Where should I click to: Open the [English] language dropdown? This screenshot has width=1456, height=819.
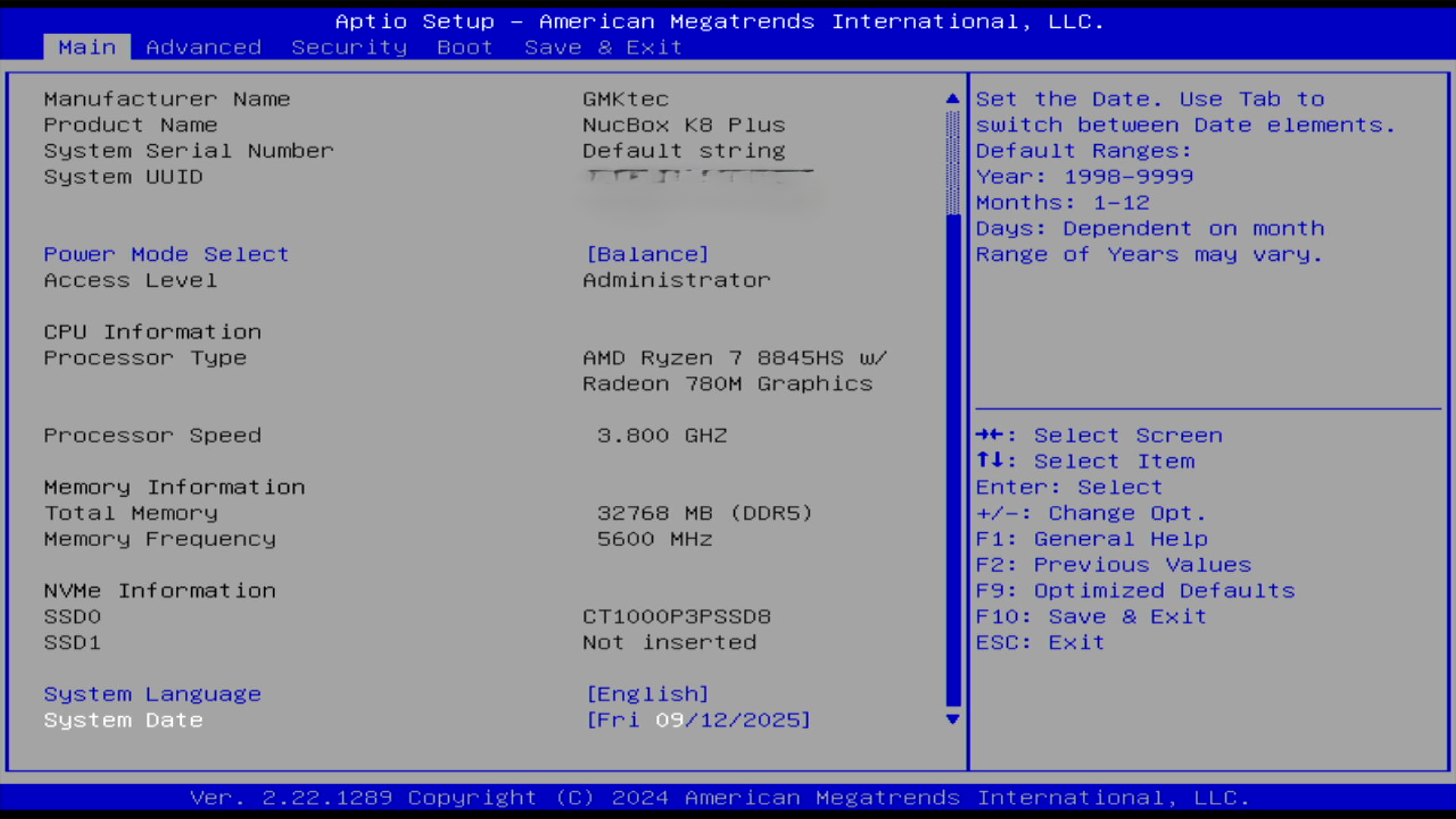(x=648, y=694)
